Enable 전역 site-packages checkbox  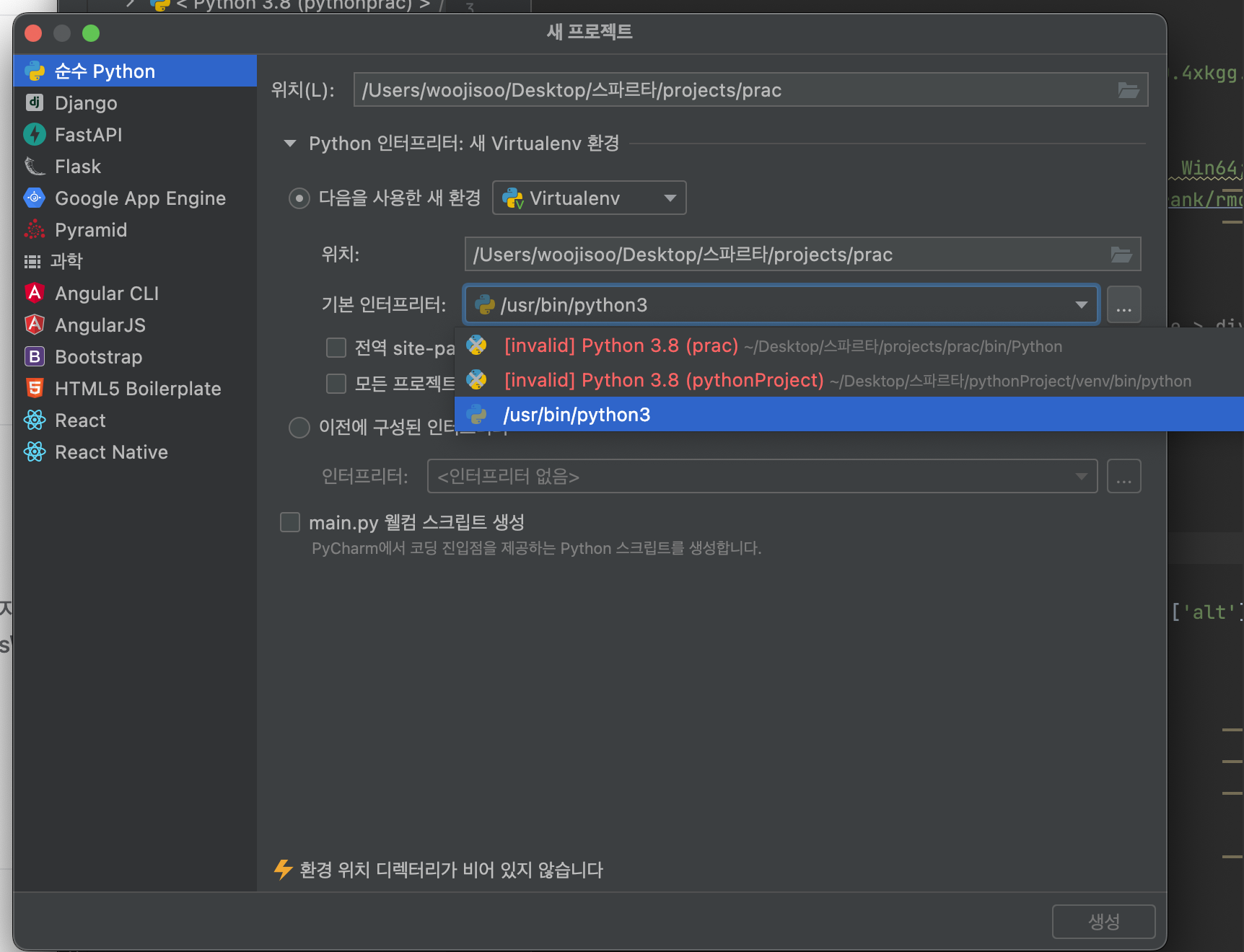(336, 348)
